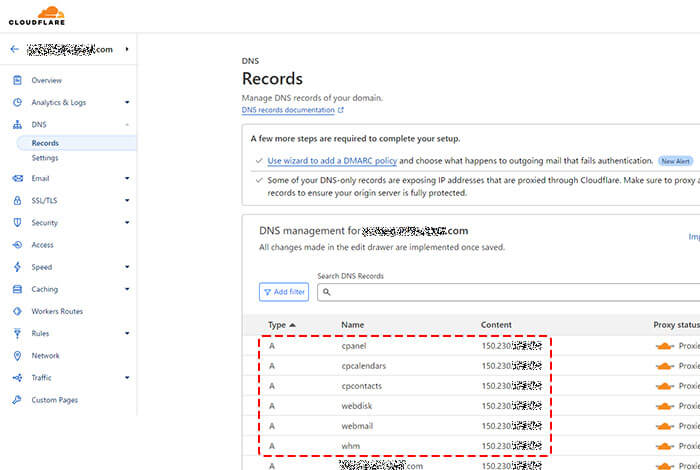This screenshot has width=700, height=470.
Task: Open Network sidebar item
Action: [x=45, y=356]
